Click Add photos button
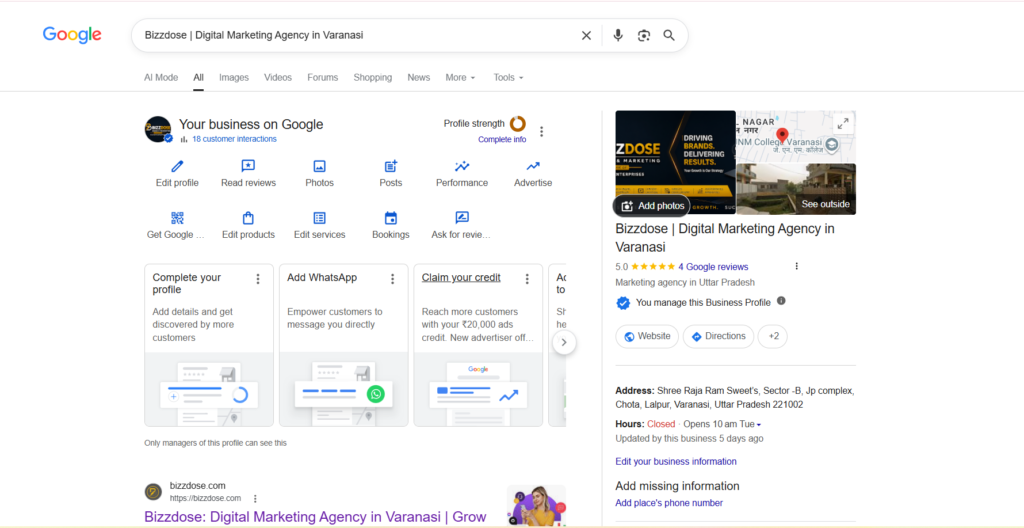 652,206
